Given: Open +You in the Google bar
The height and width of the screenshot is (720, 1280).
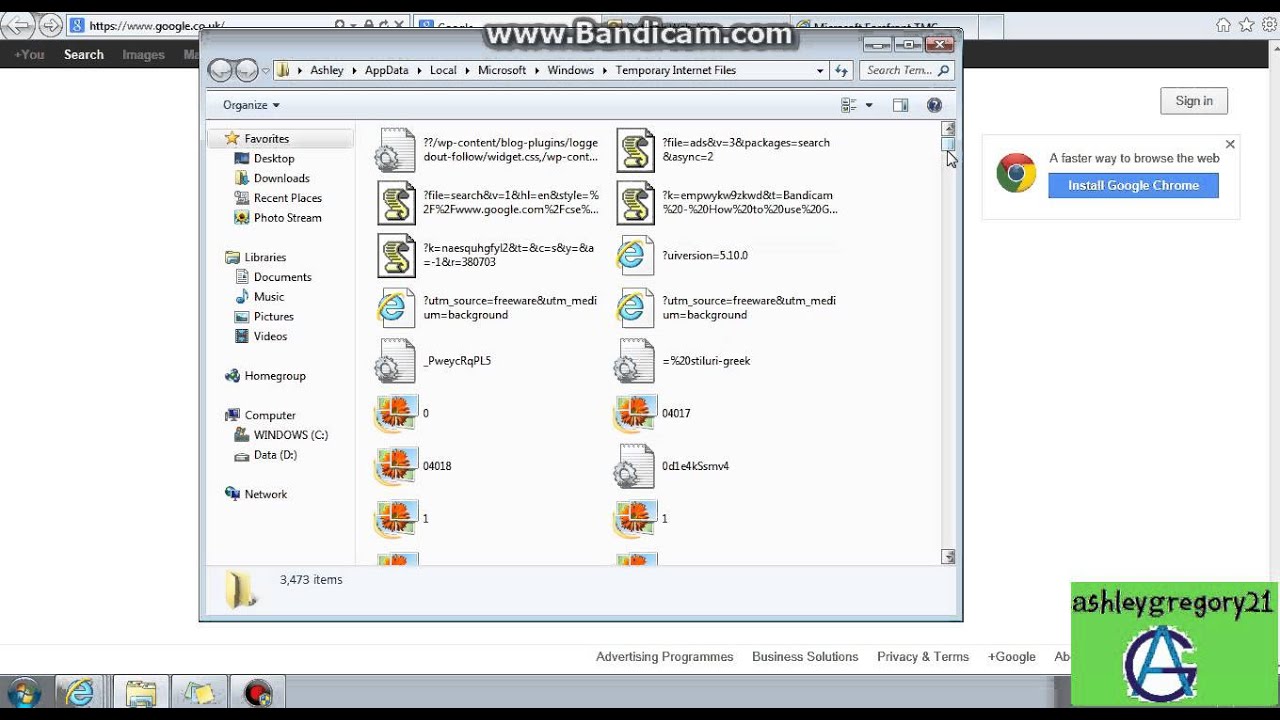Looking at the screenshot, I should [30, 55].
